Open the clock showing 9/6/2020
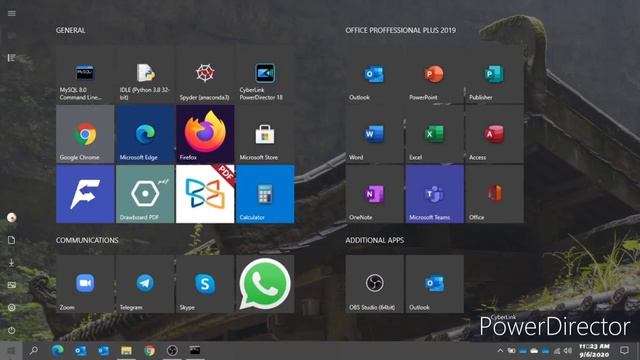 pos(594,351)
